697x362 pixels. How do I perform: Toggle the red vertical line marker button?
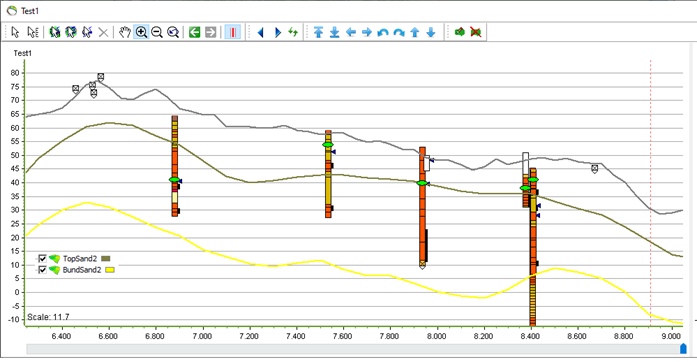232,32
